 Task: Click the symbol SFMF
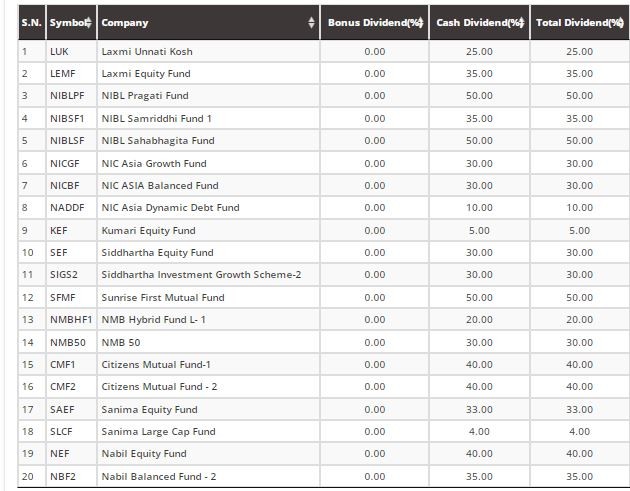click(63, 298)
